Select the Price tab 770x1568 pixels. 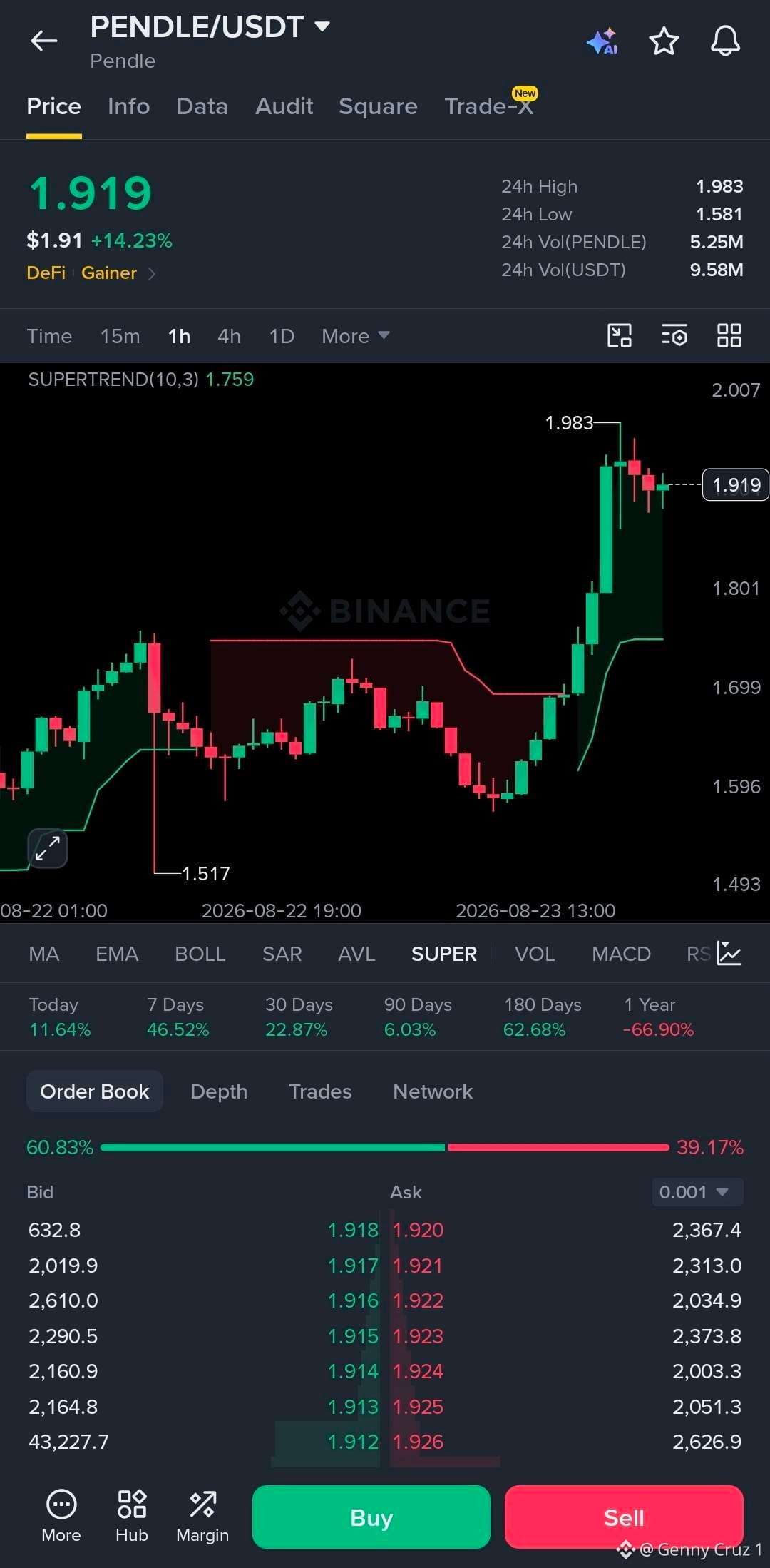pyautogui.click(x=53, y=106)
